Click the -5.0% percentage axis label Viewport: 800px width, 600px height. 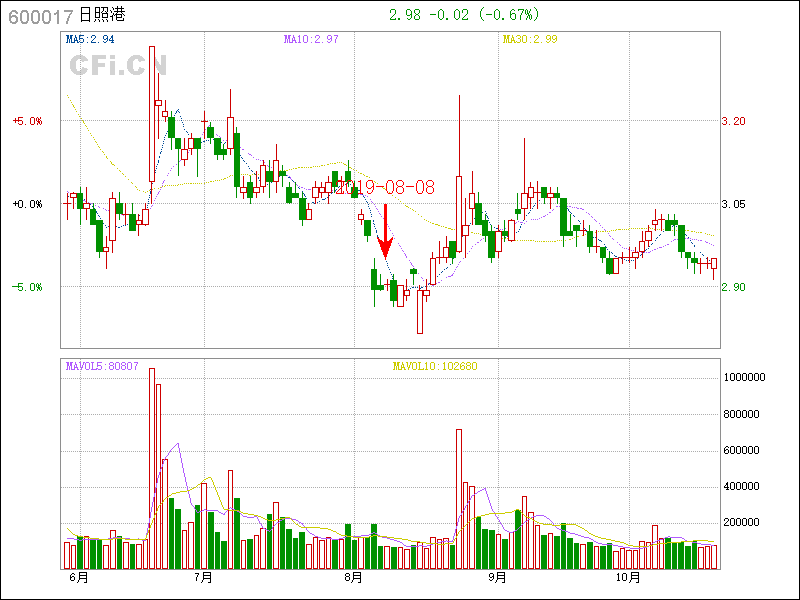pos(27,287)
